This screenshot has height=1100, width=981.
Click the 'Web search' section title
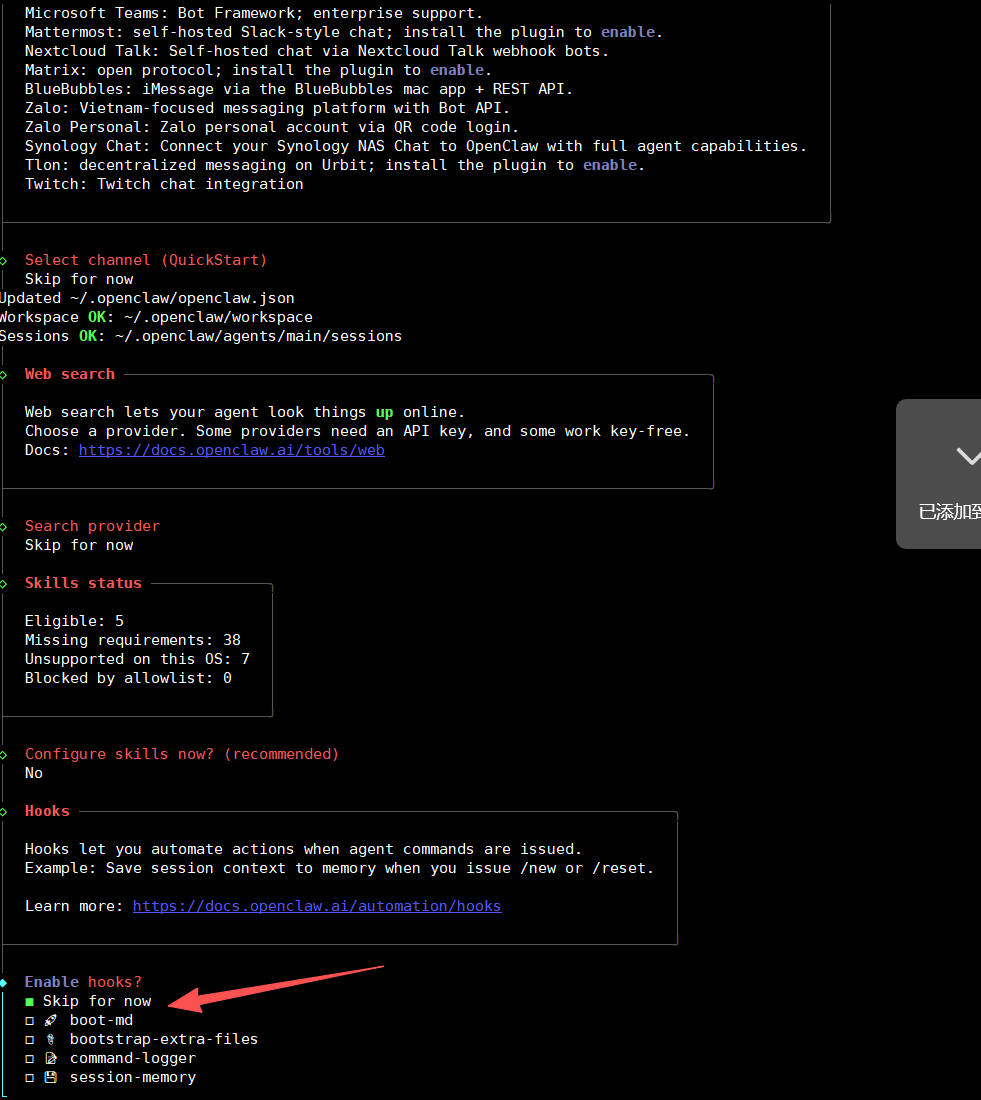(x=69, y=374)
